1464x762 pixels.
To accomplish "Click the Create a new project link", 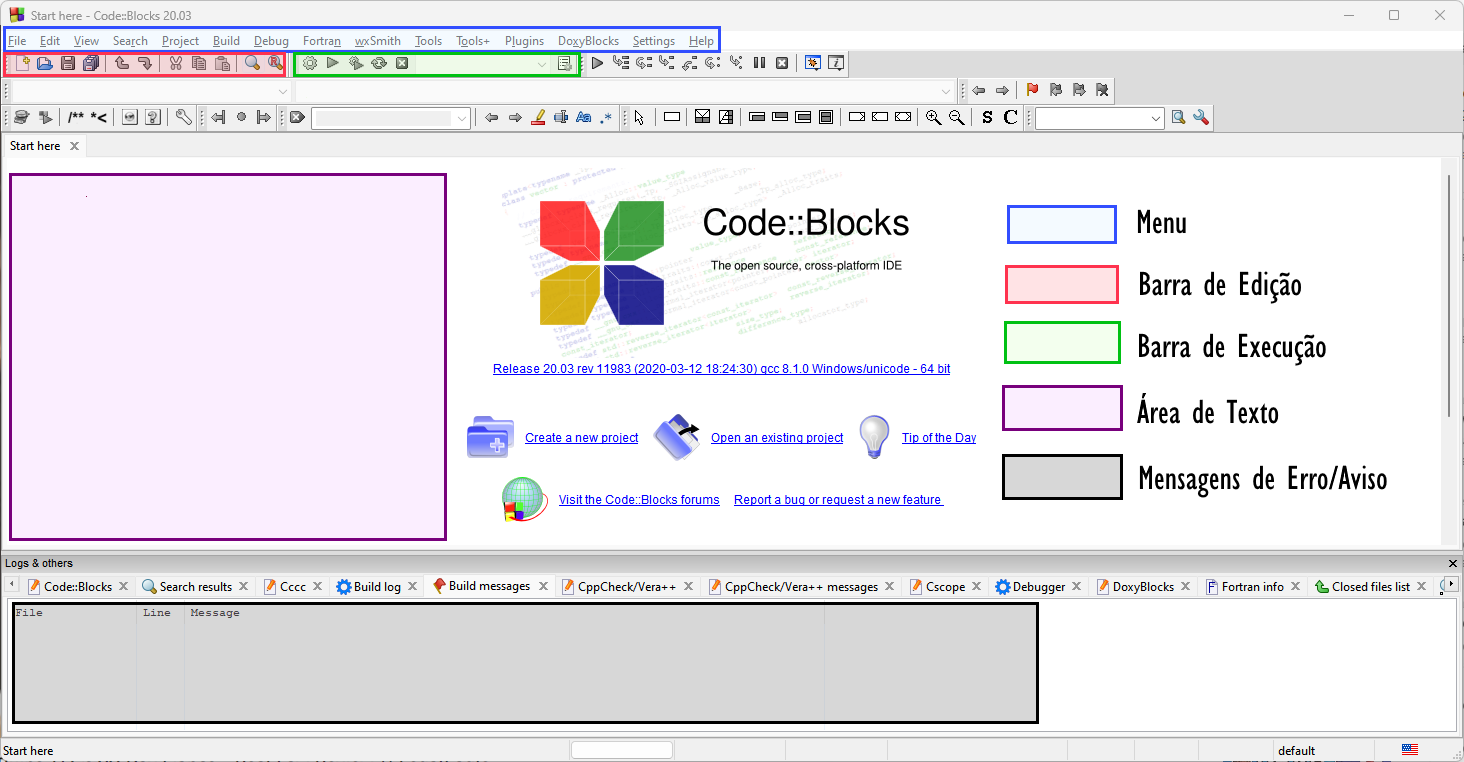I will pos(581,437).
